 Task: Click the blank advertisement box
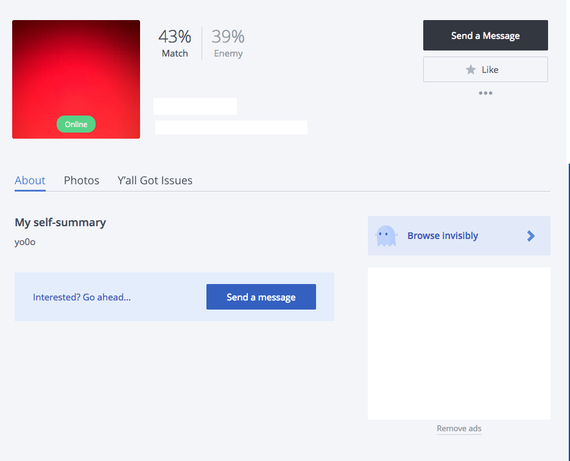point(459,344)
